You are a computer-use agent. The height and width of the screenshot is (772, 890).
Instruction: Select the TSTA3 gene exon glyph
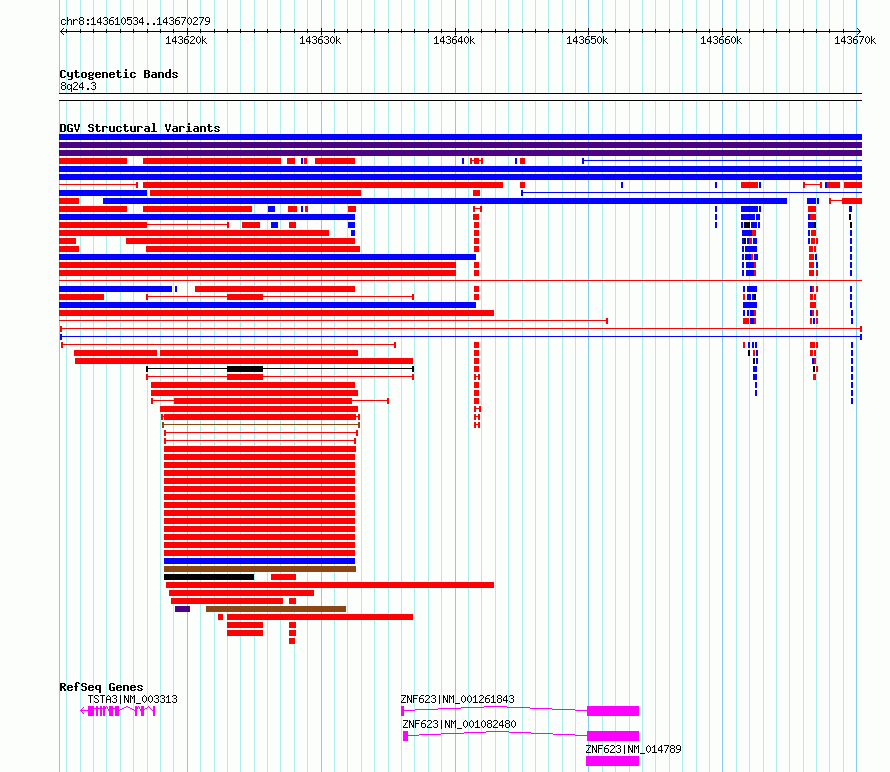coord(118,711)
